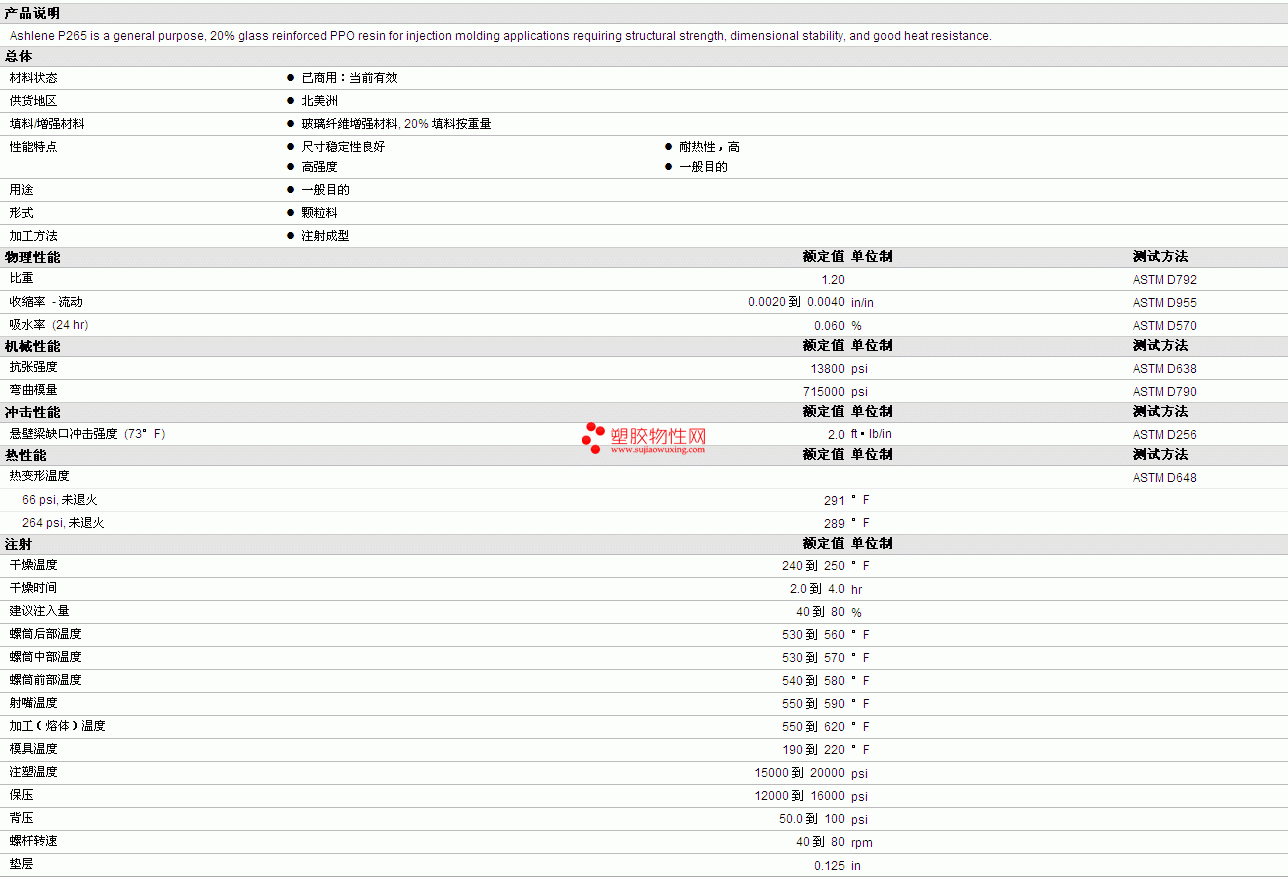The width and height of the screenshot is (1288, 878).
Task: Select the "ASTM D792" test method
Action: pos(1164,280)
